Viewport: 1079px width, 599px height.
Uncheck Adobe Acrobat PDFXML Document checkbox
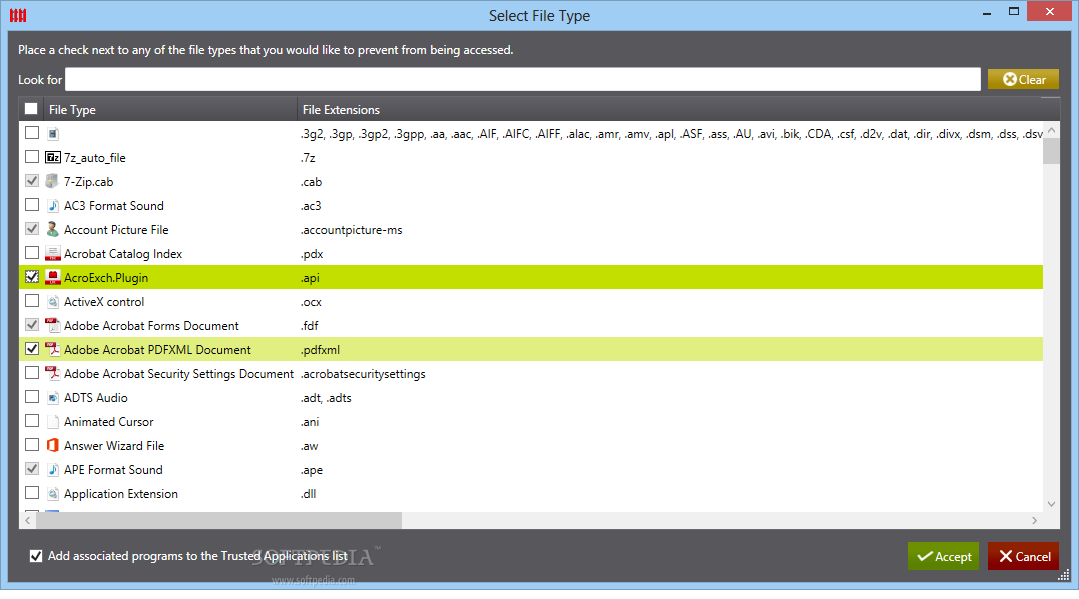(x=32, y=349)
